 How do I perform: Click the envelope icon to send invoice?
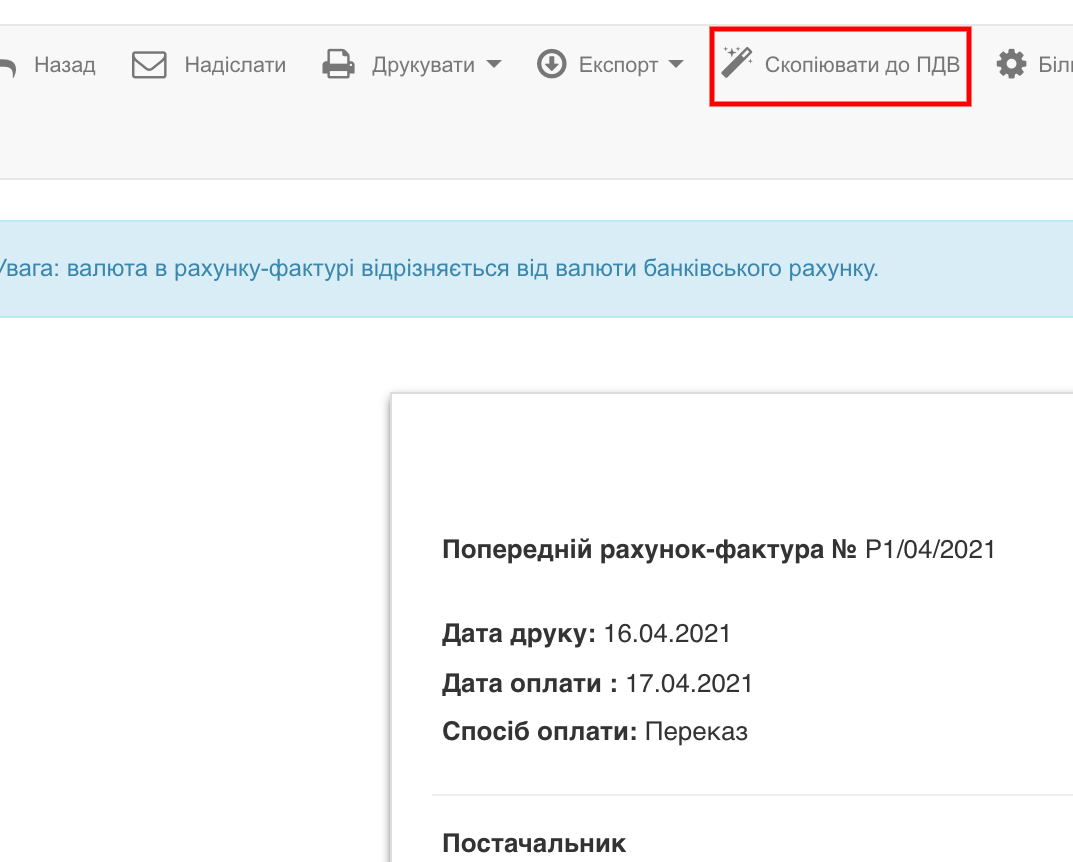[x=148, y=63]
